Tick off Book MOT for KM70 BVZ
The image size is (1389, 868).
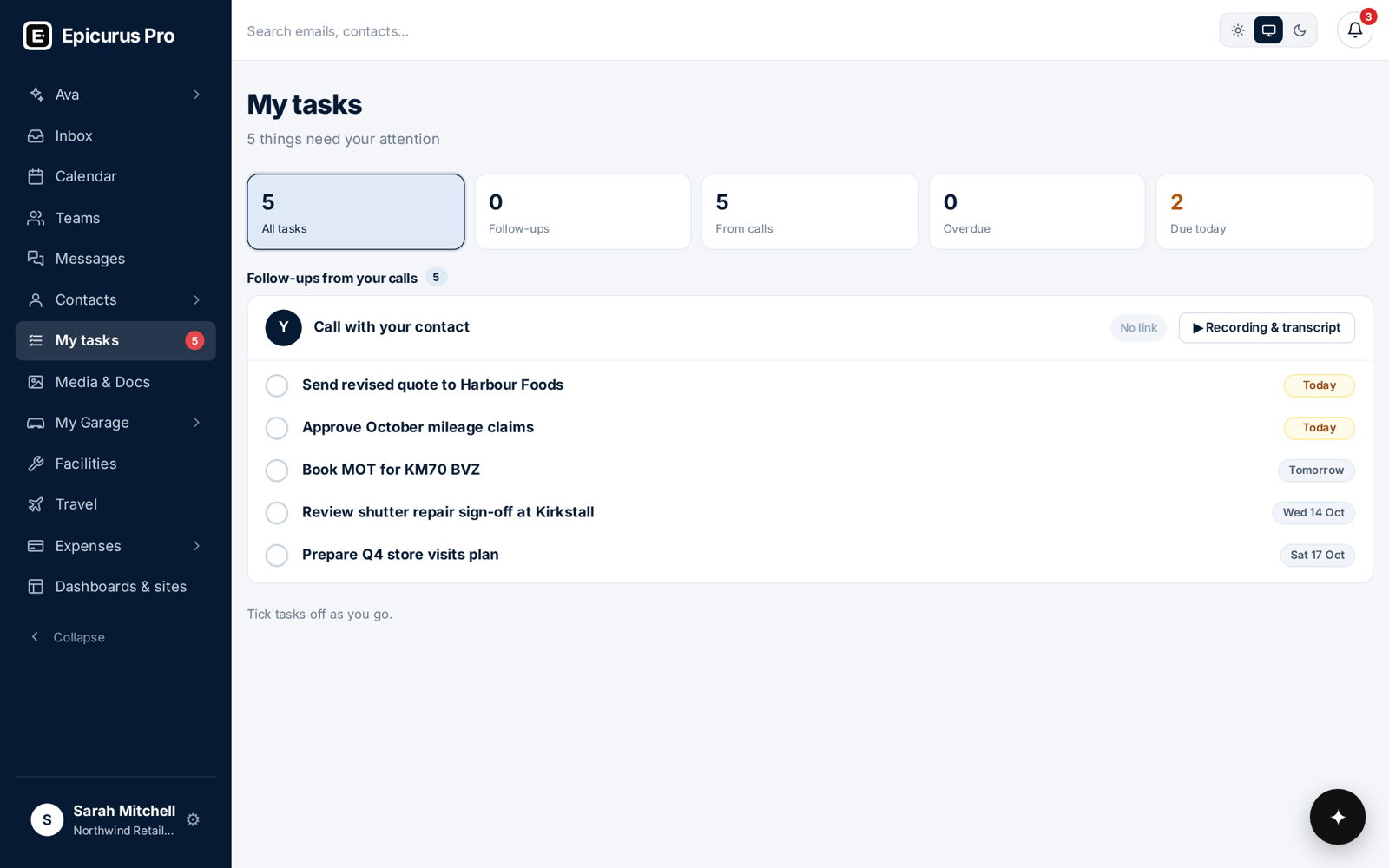coord(277,470)
